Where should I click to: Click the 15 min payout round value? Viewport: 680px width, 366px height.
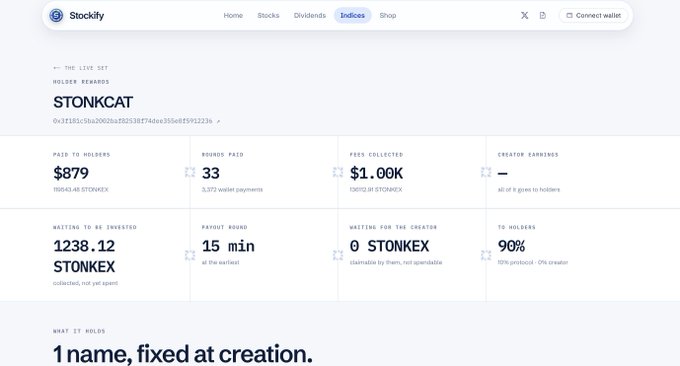point(228,246)
